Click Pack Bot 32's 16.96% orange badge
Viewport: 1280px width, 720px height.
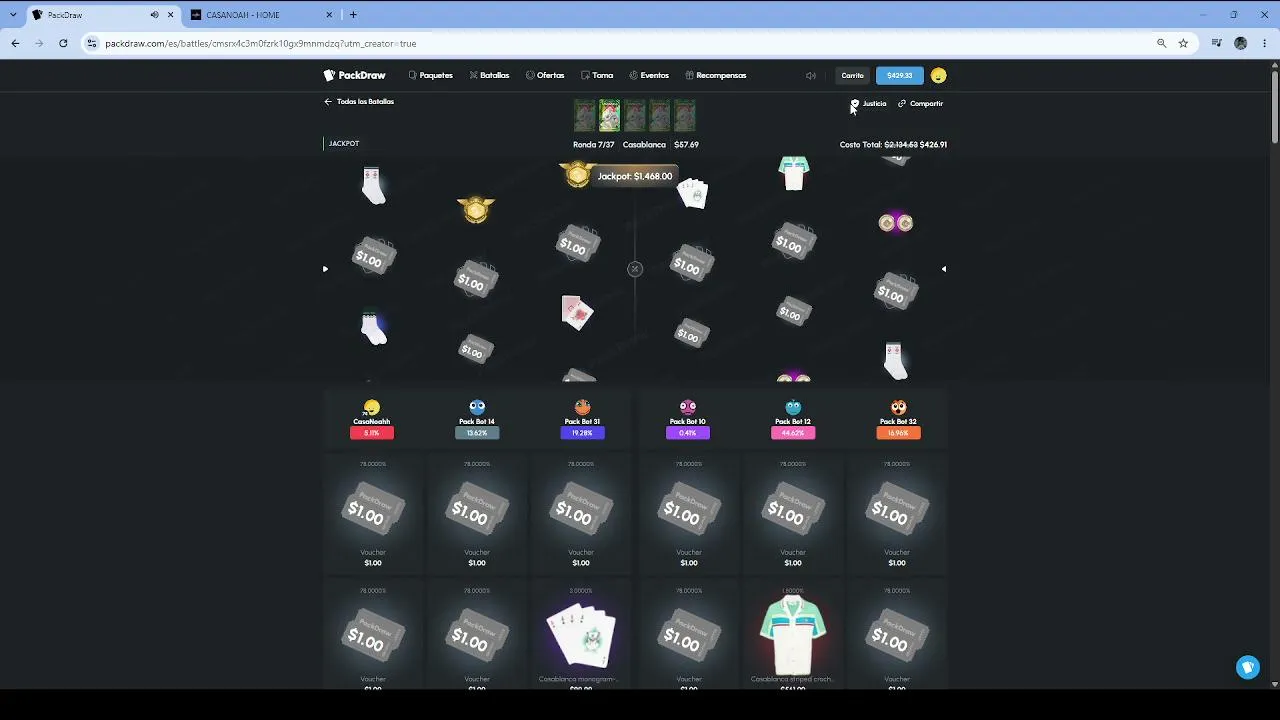898,433
